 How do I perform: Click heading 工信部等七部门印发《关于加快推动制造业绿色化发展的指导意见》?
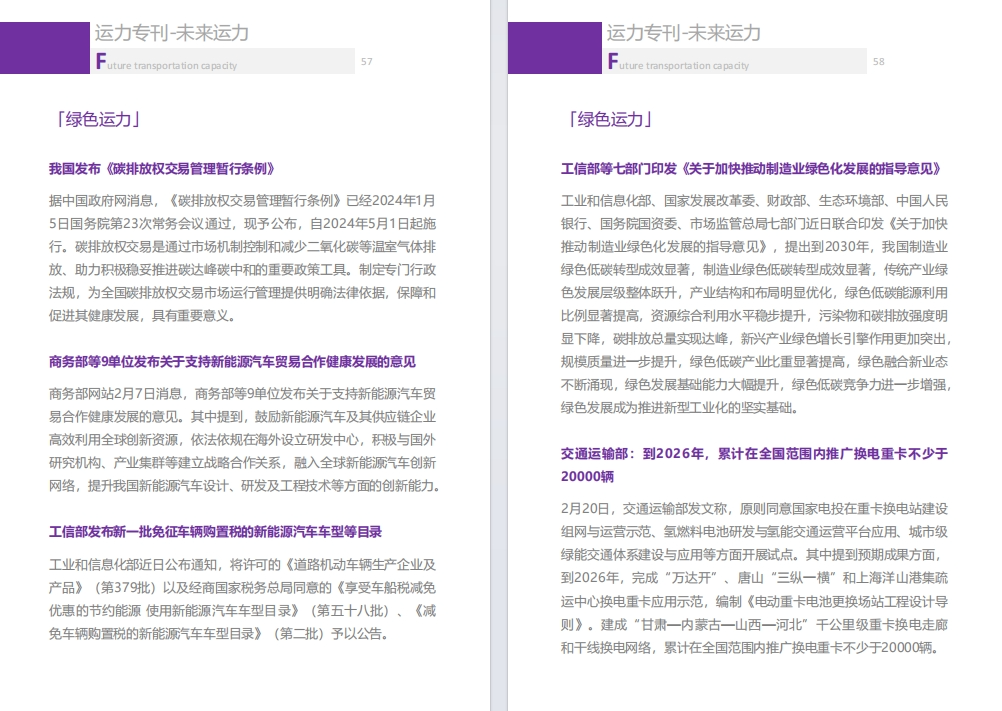pos(752,169)
